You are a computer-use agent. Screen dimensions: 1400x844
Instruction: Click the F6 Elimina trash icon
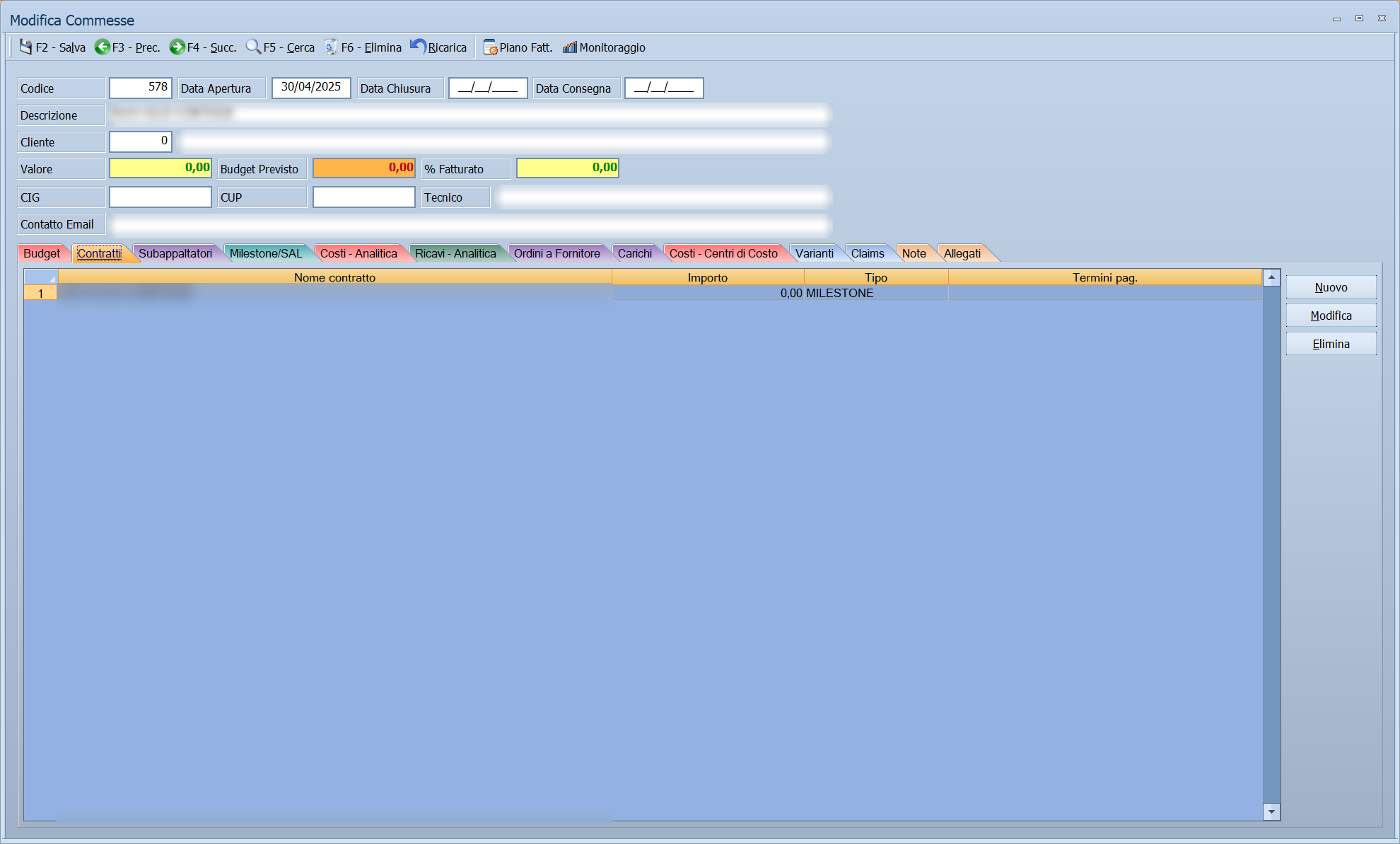click(x=331, y=47)
